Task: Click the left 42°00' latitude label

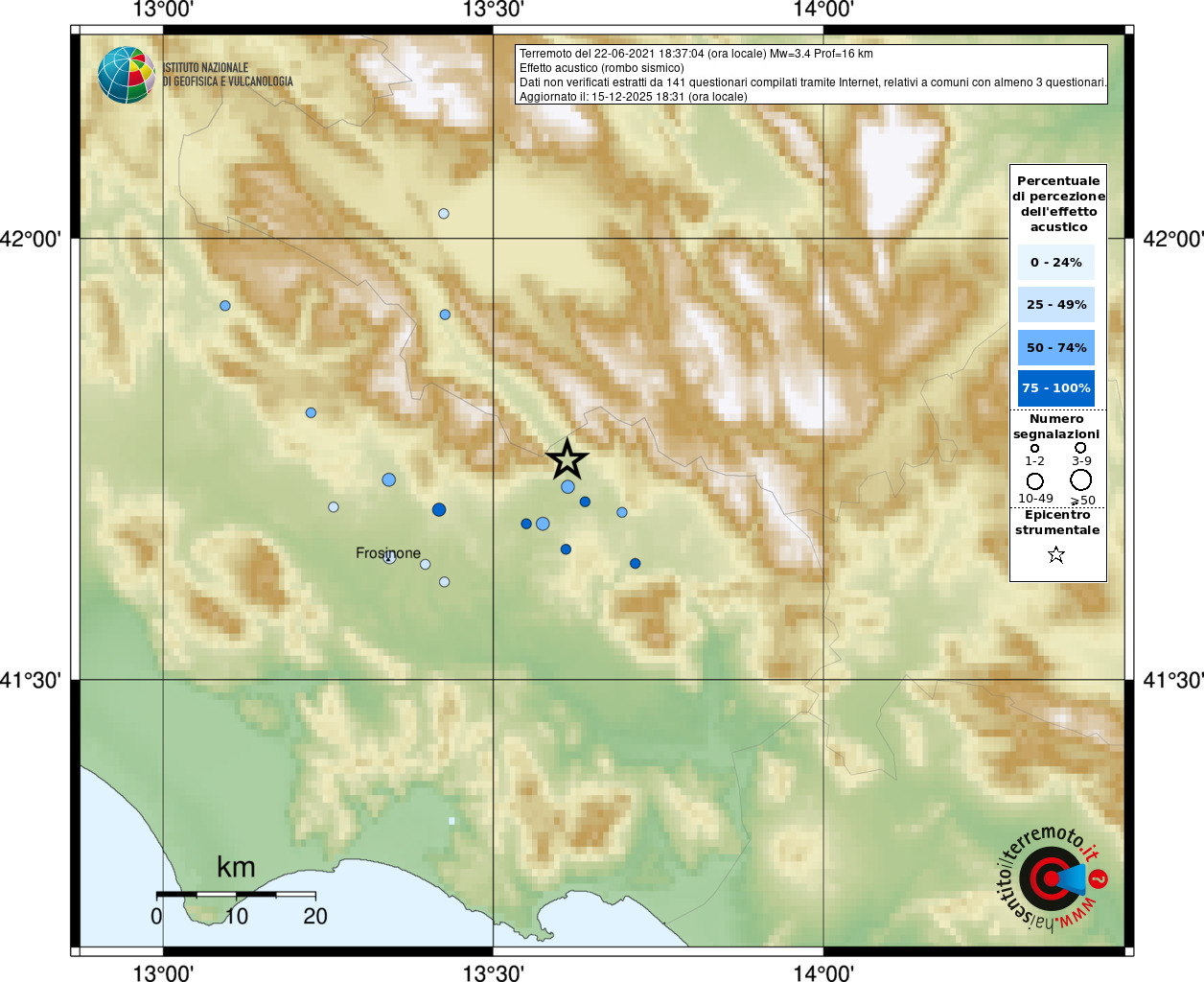Action: 31,239
